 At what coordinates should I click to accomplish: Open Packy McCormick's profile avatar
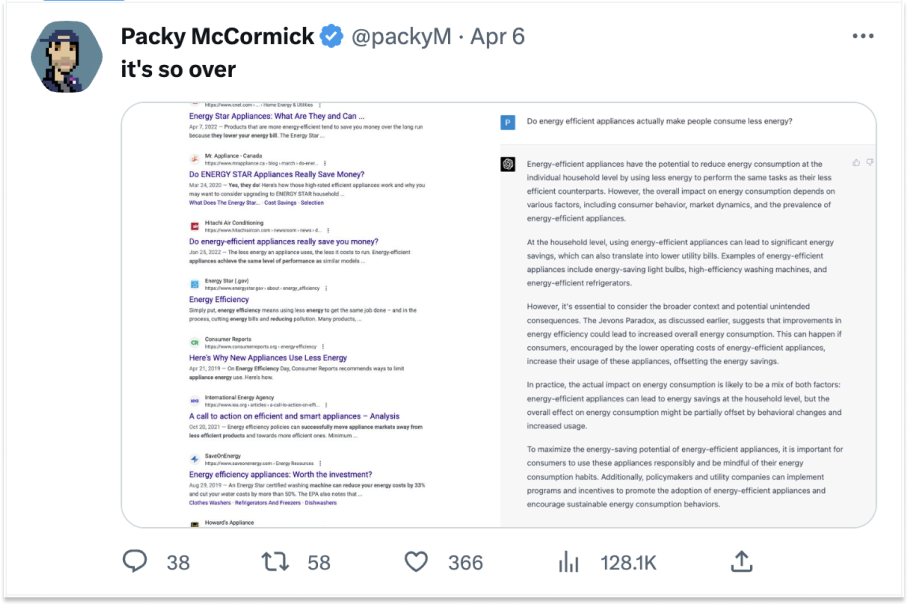(69, 54)
